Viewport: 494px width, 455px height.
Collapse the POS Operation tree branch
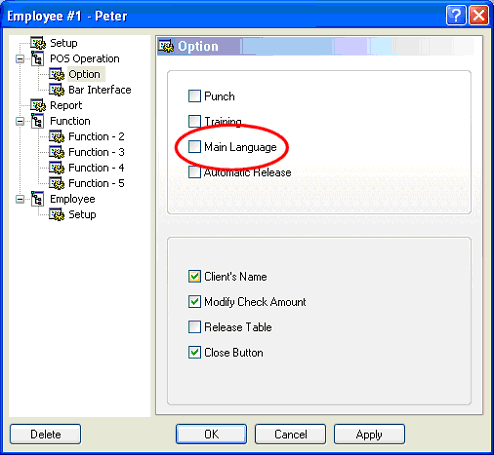pyautogui.click(x=20, y=59)
